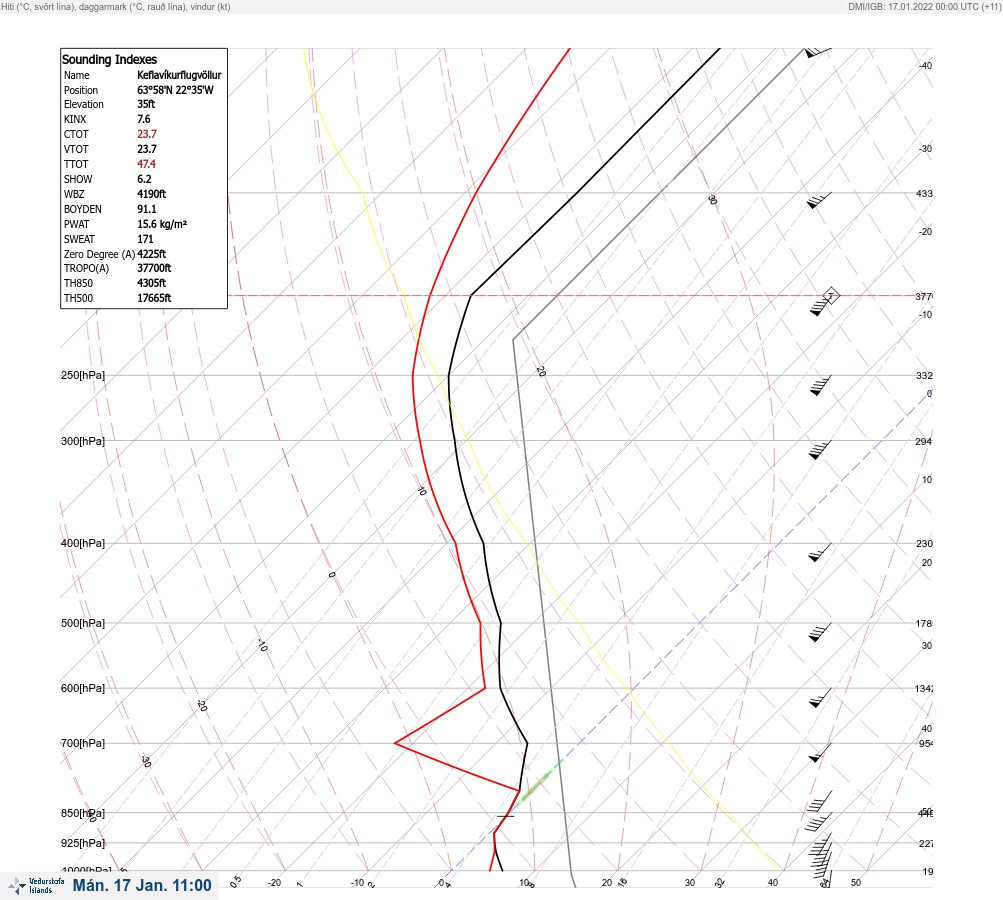1003x900 pixels.
Task: Click the DMI/IGB 17.01.2022 00:00 UTC timestamp
Action: click(x=924, y=6)
